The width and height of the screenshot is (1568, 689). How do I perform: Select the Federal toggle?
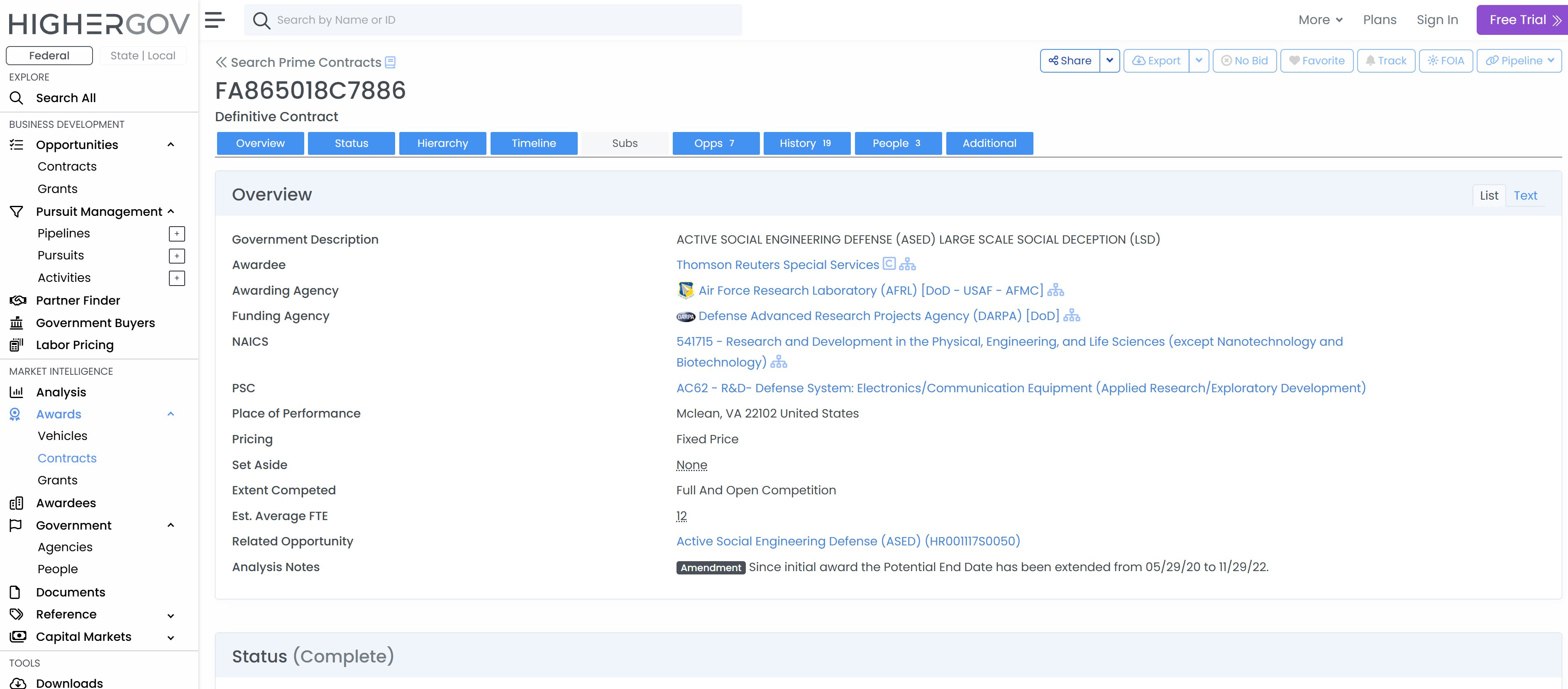pyautogui.click(x=49, y=55)
